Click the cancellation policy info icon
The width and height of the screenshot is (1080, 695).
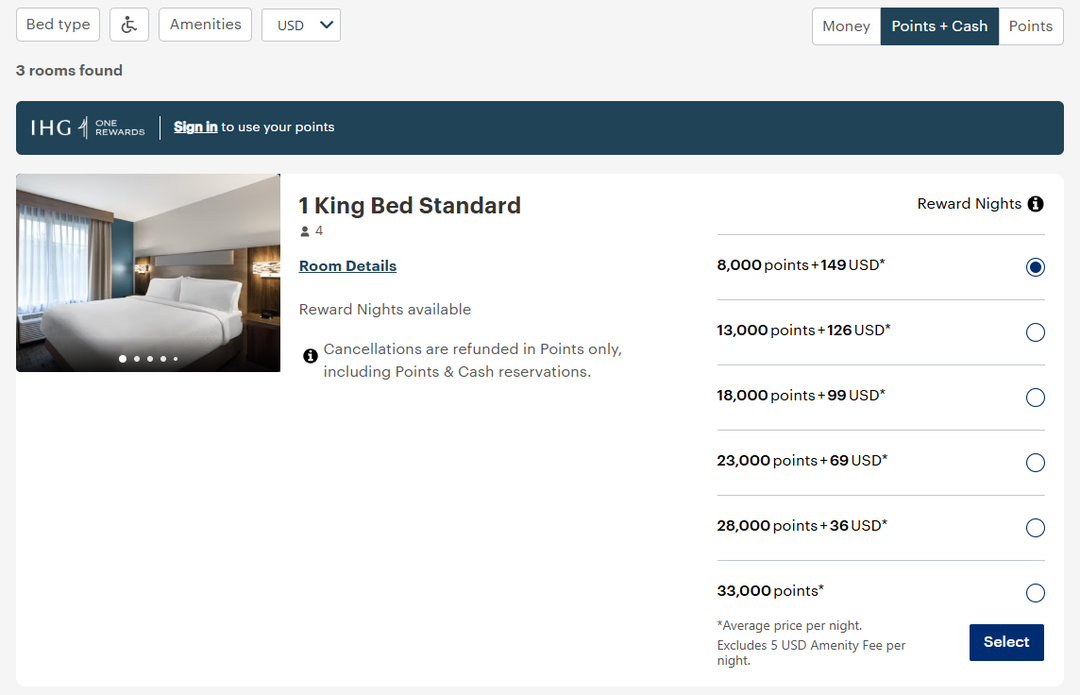coord(310,356)
